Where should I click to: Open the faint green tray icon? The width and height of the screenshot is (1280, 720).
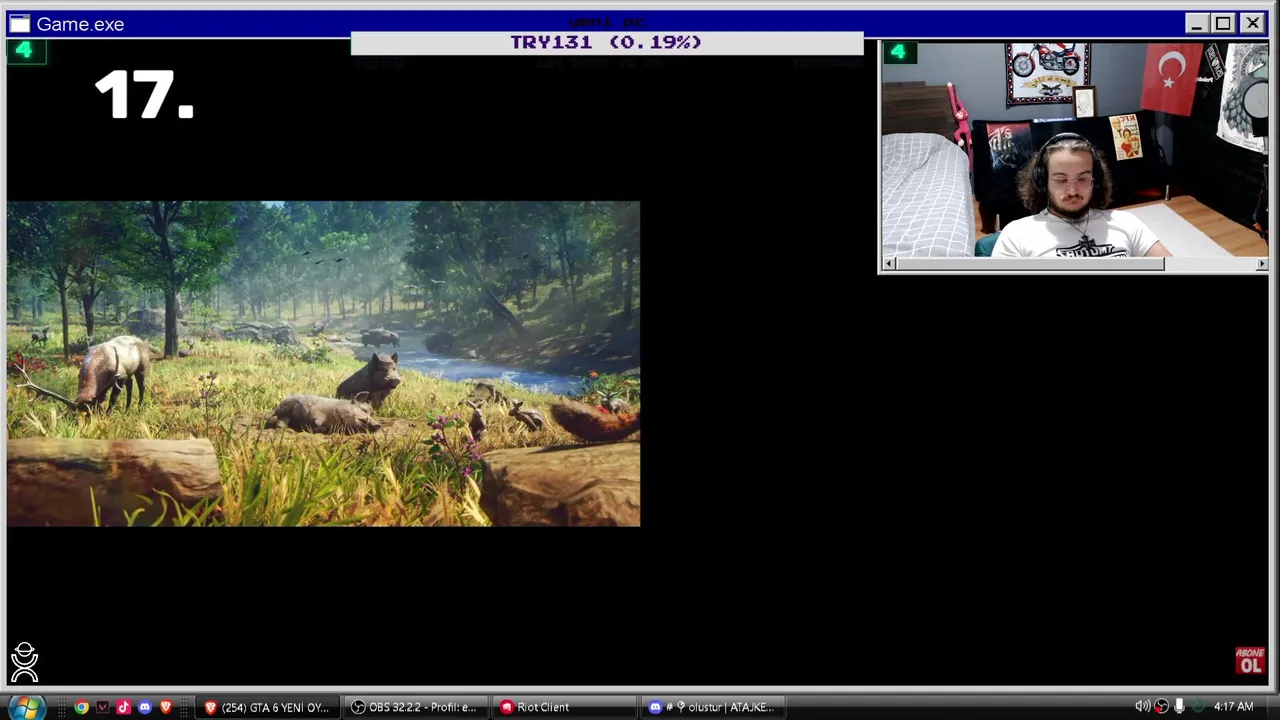[x=1197, y=707]
